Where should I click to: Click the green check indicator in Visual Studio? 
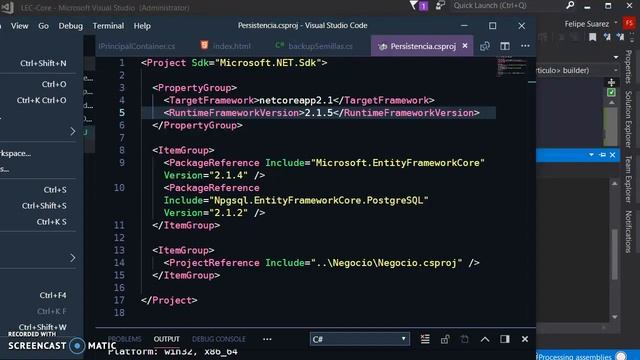611,93
